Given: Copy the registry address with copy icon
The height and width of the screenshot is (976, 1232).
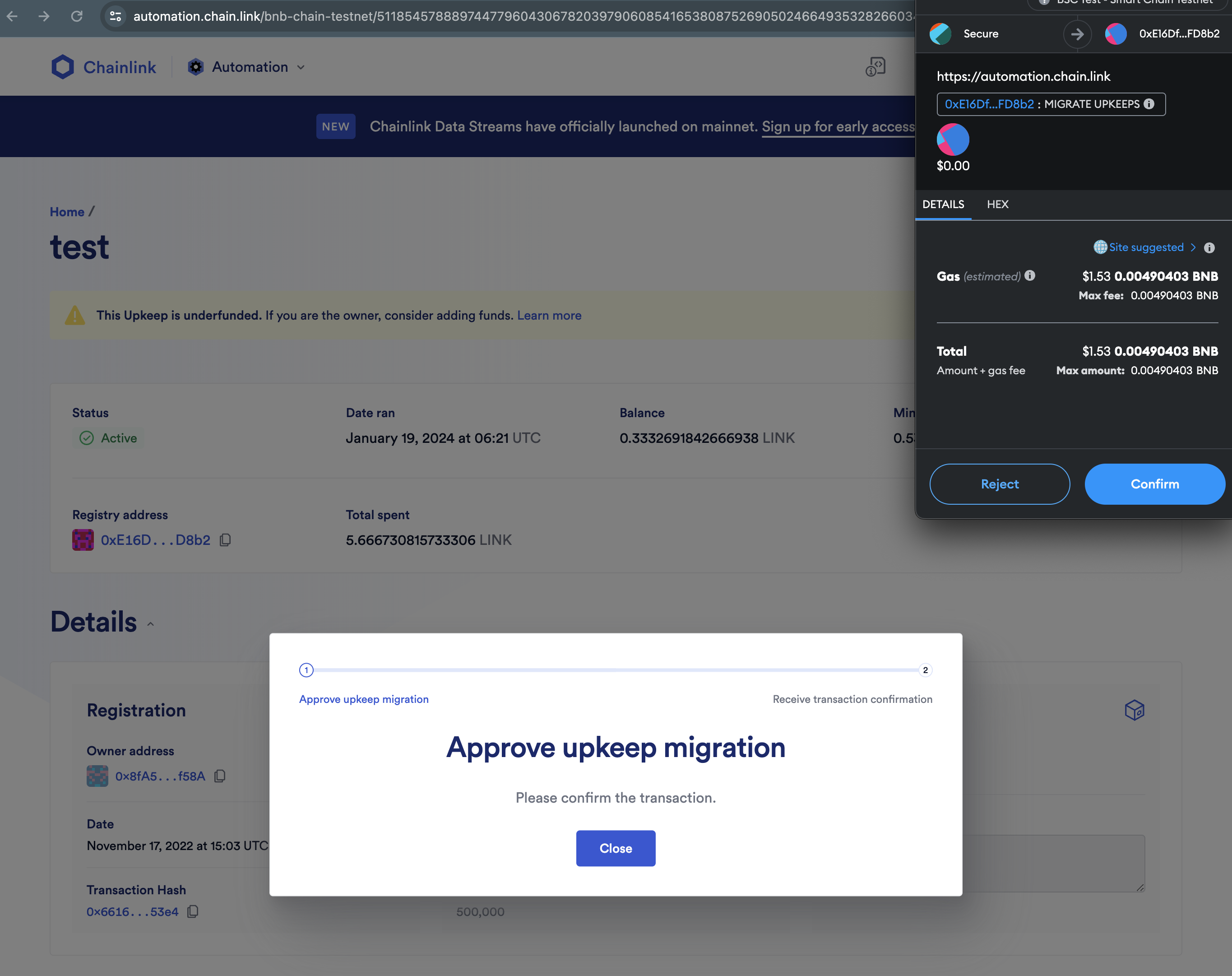Looking at the screenshot, I should 225,540.
